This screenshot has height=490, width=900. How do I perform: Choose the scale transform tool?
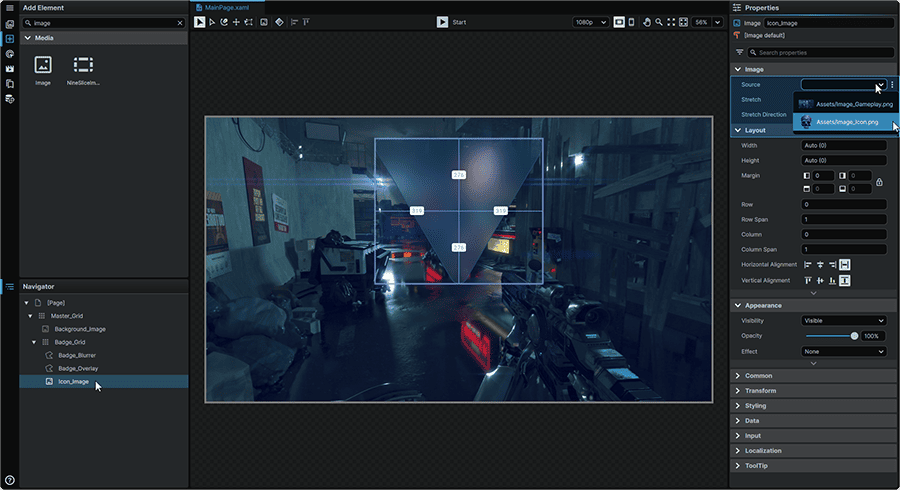(249, 22)
